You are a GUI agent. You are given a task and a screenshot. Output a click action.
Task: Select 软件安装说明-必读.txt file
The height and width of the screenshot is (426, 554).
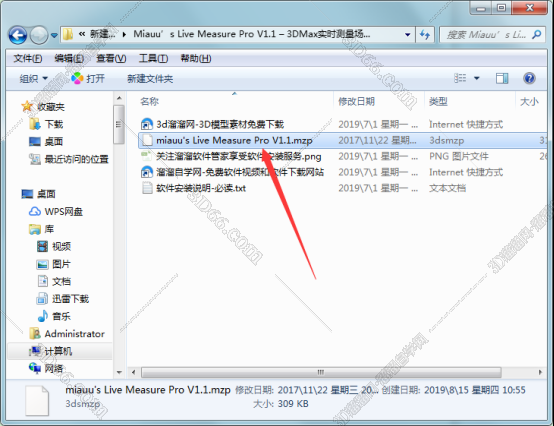201,188
